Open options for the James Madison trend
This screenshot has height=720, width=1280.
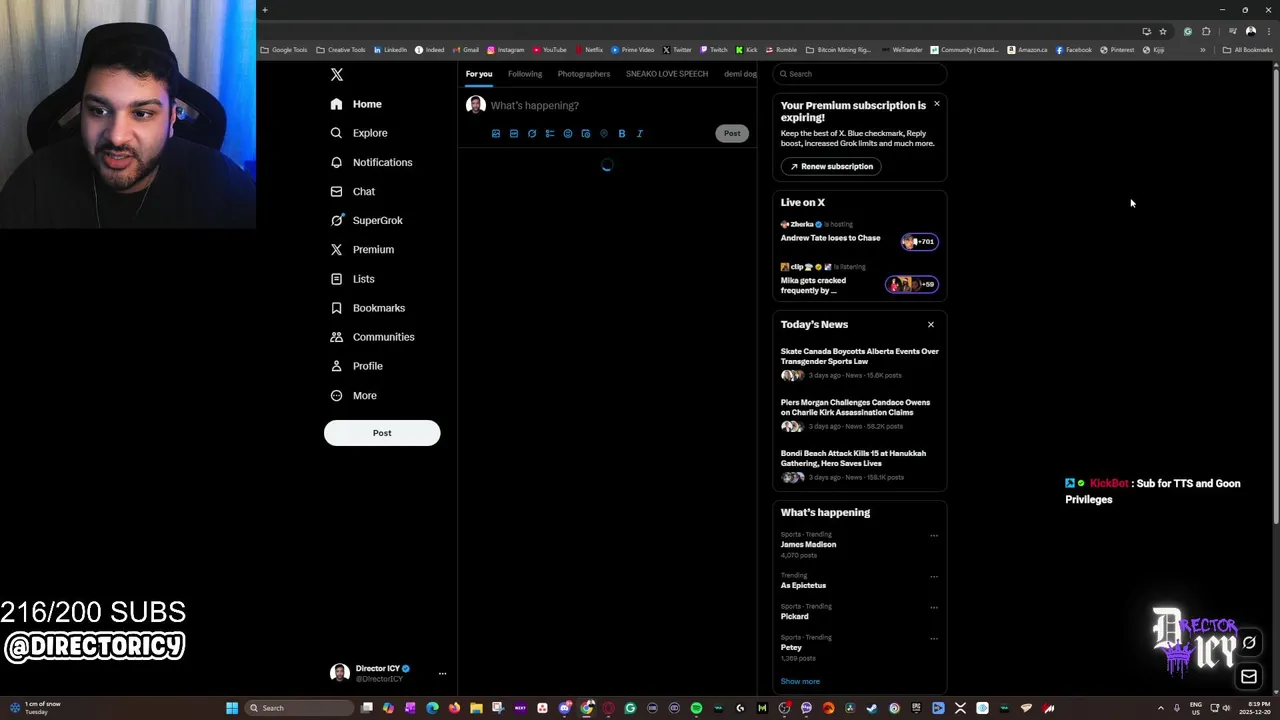(934, 536)
